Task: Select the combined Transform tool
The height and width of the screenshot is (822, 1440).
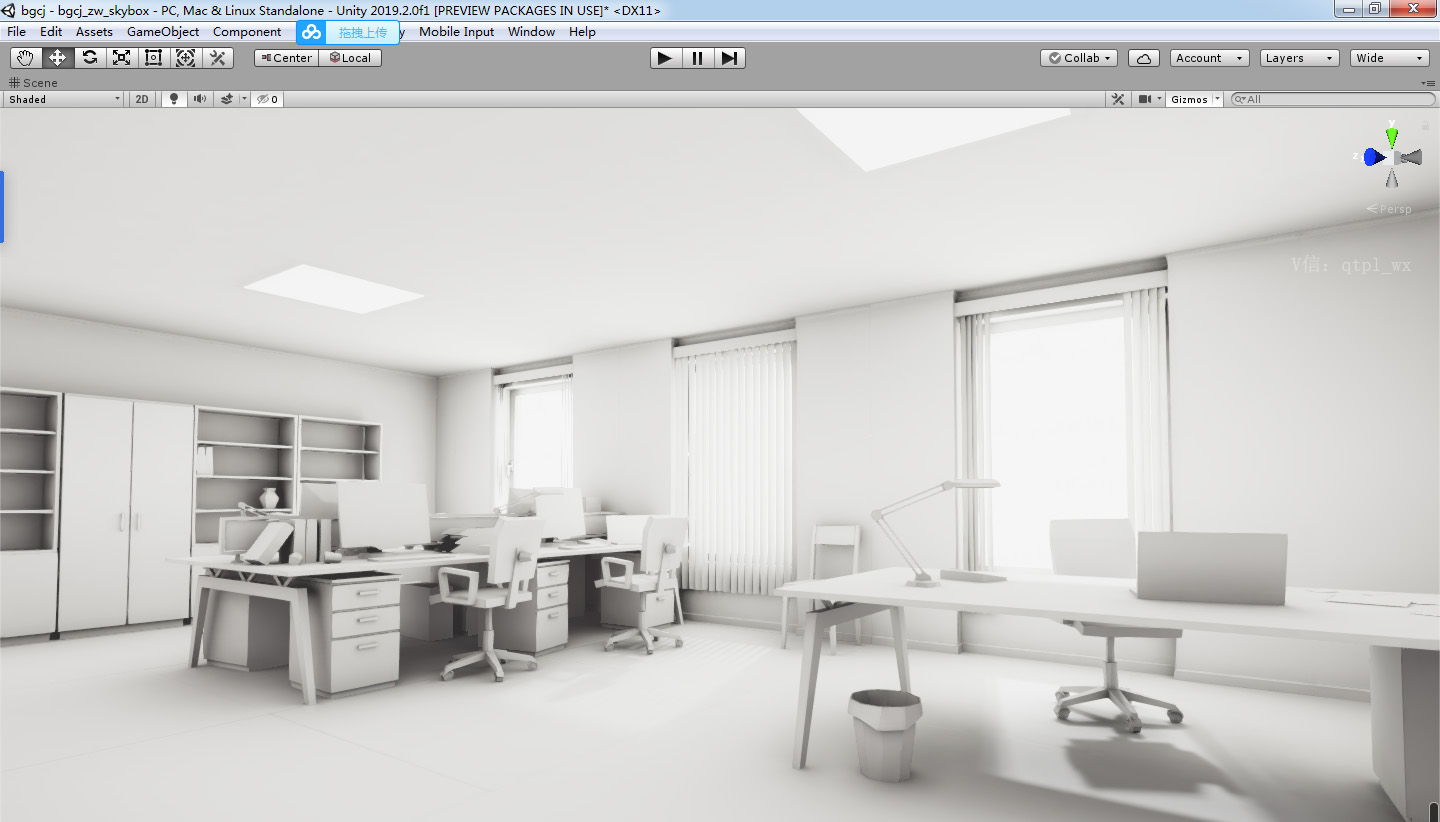Action: click(x=185, y=58)
